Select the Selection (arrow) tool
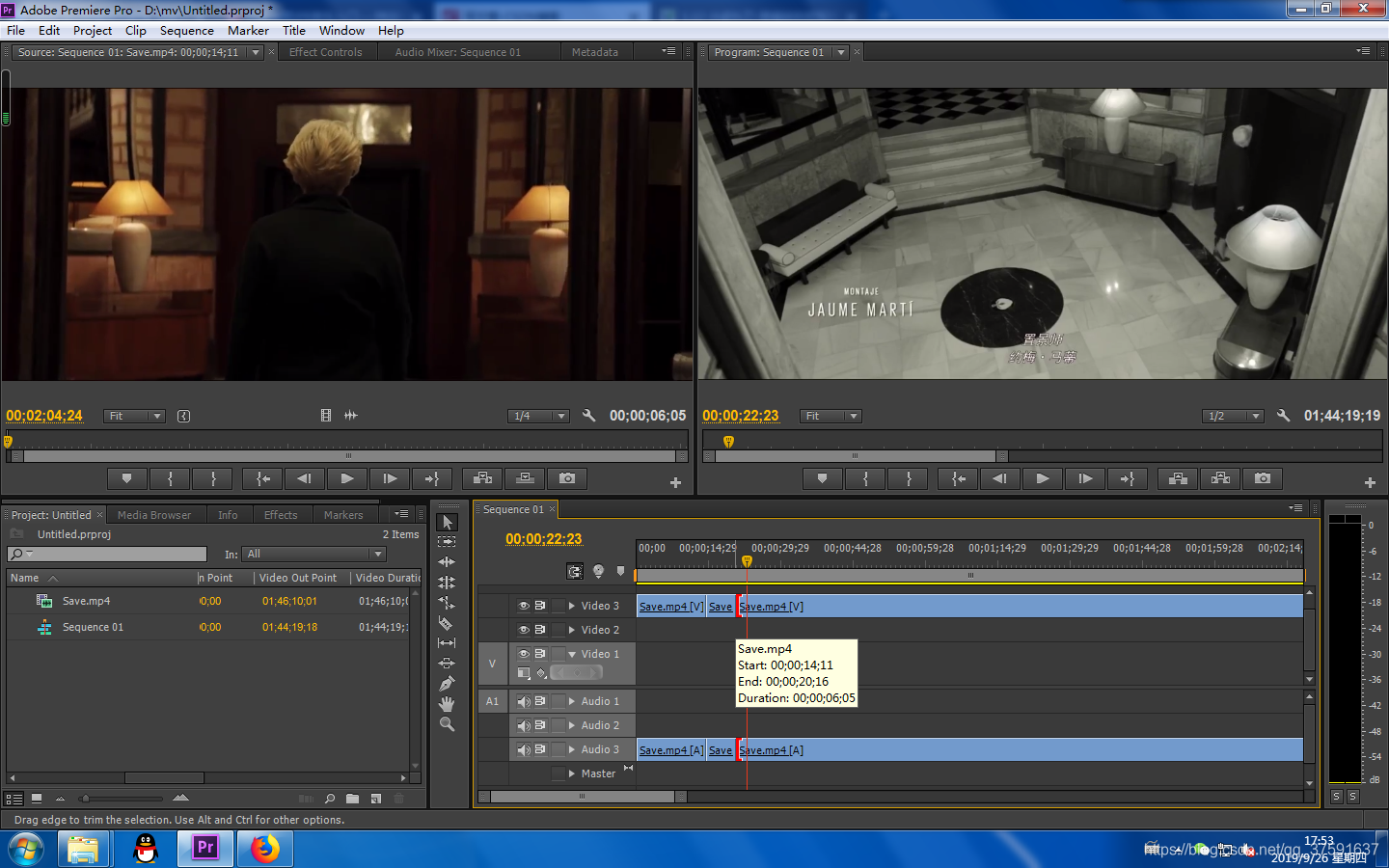 (x=447, y=522)
